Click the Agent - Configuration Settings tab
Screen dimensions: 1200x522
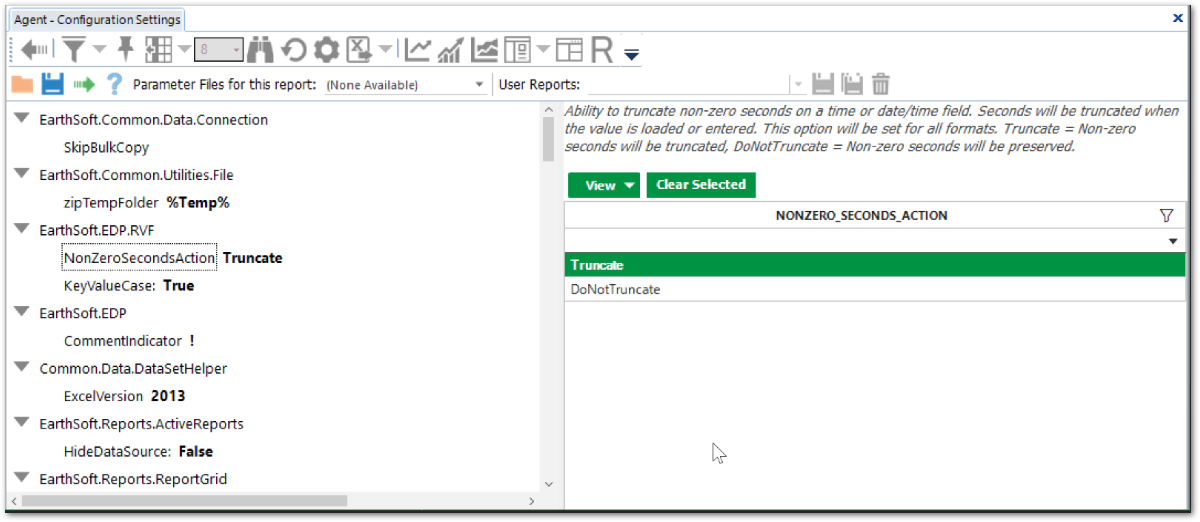point(97,20)
